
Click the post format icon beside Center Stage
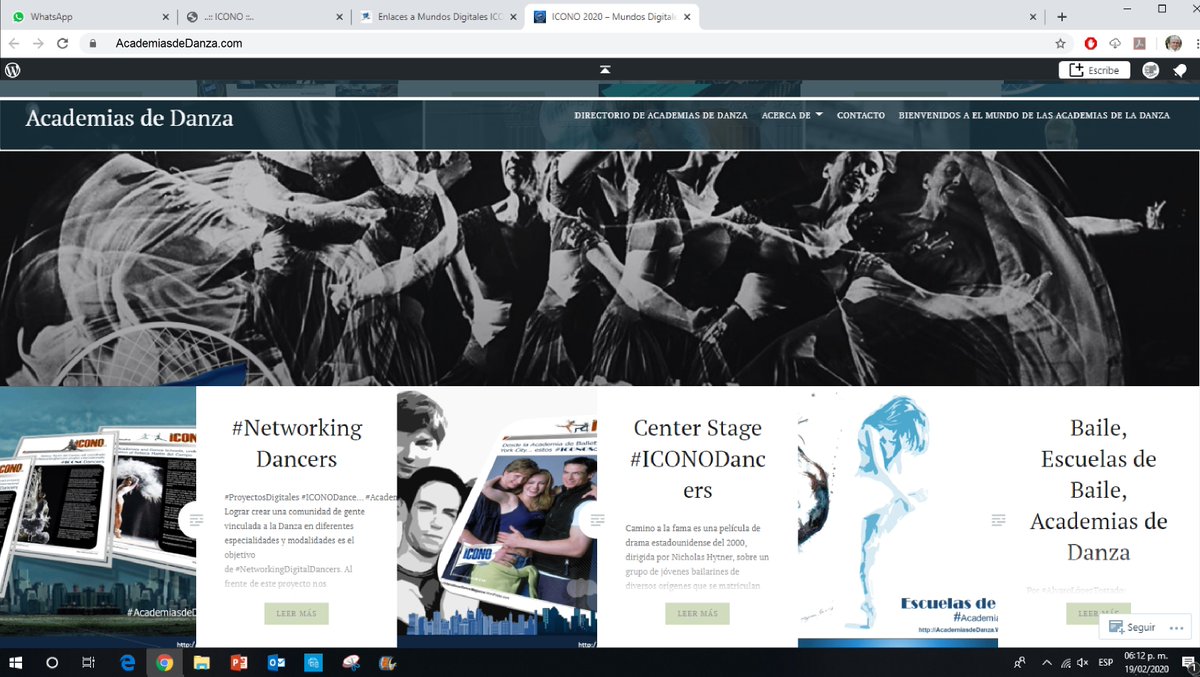coord(597,519)
